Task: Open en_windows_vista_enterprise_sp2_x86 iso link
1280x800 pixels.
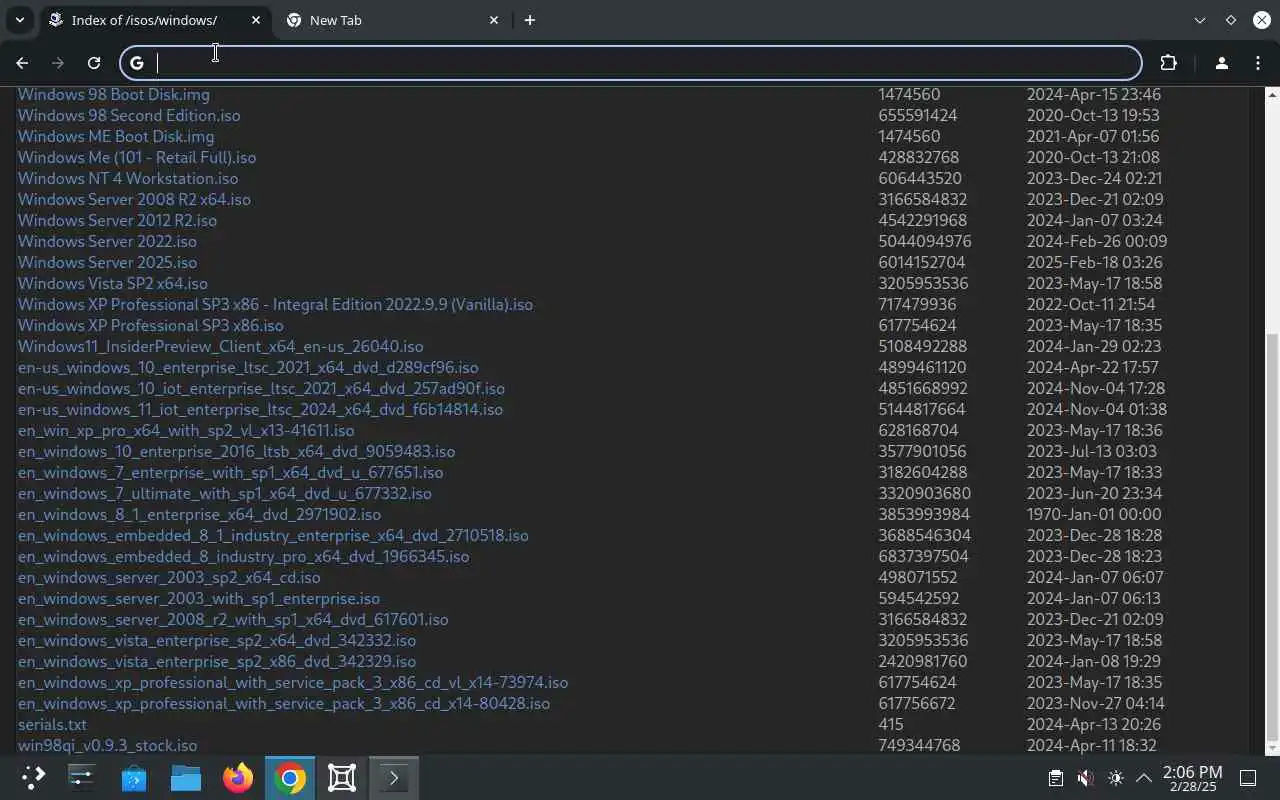Action: point(217,661)
